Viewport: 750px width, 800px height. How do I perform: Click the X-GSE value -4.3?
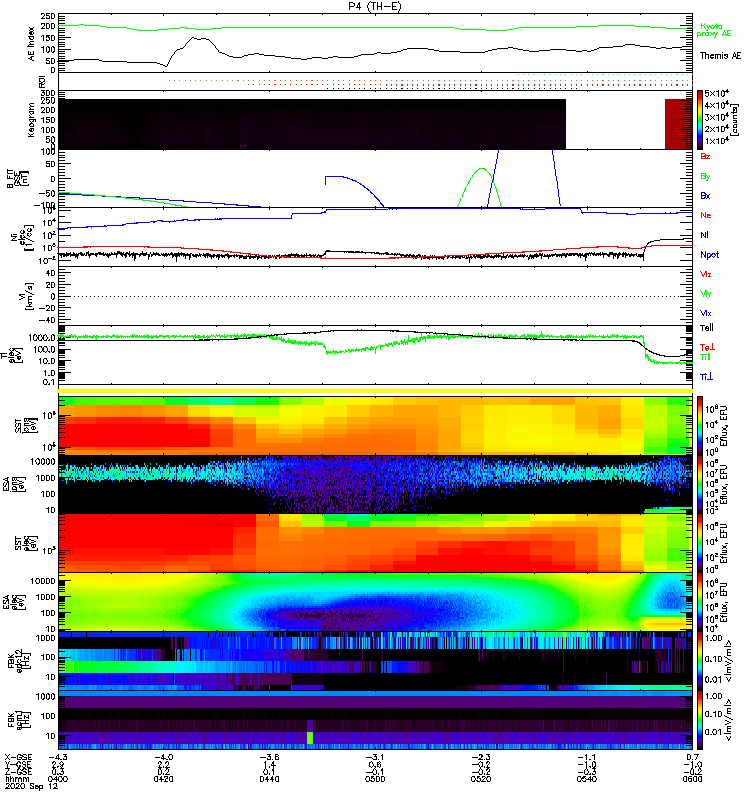pos(58,757)
